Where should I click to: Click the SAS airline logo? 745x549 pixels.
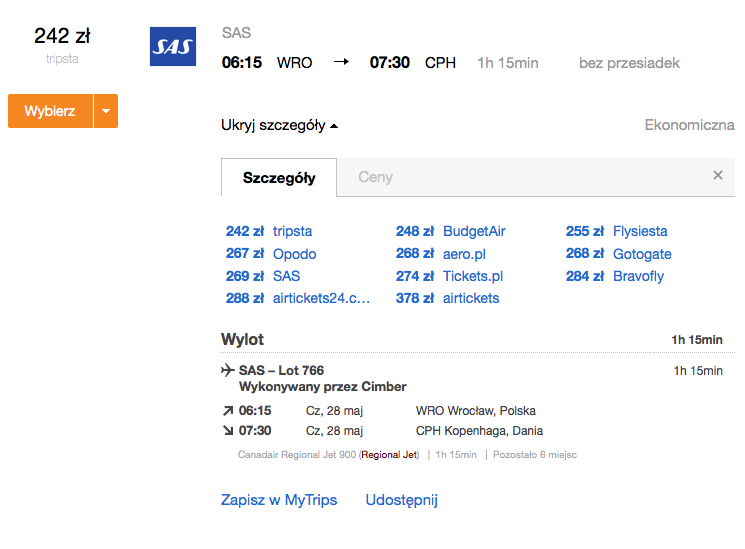(x=172, y=46)
